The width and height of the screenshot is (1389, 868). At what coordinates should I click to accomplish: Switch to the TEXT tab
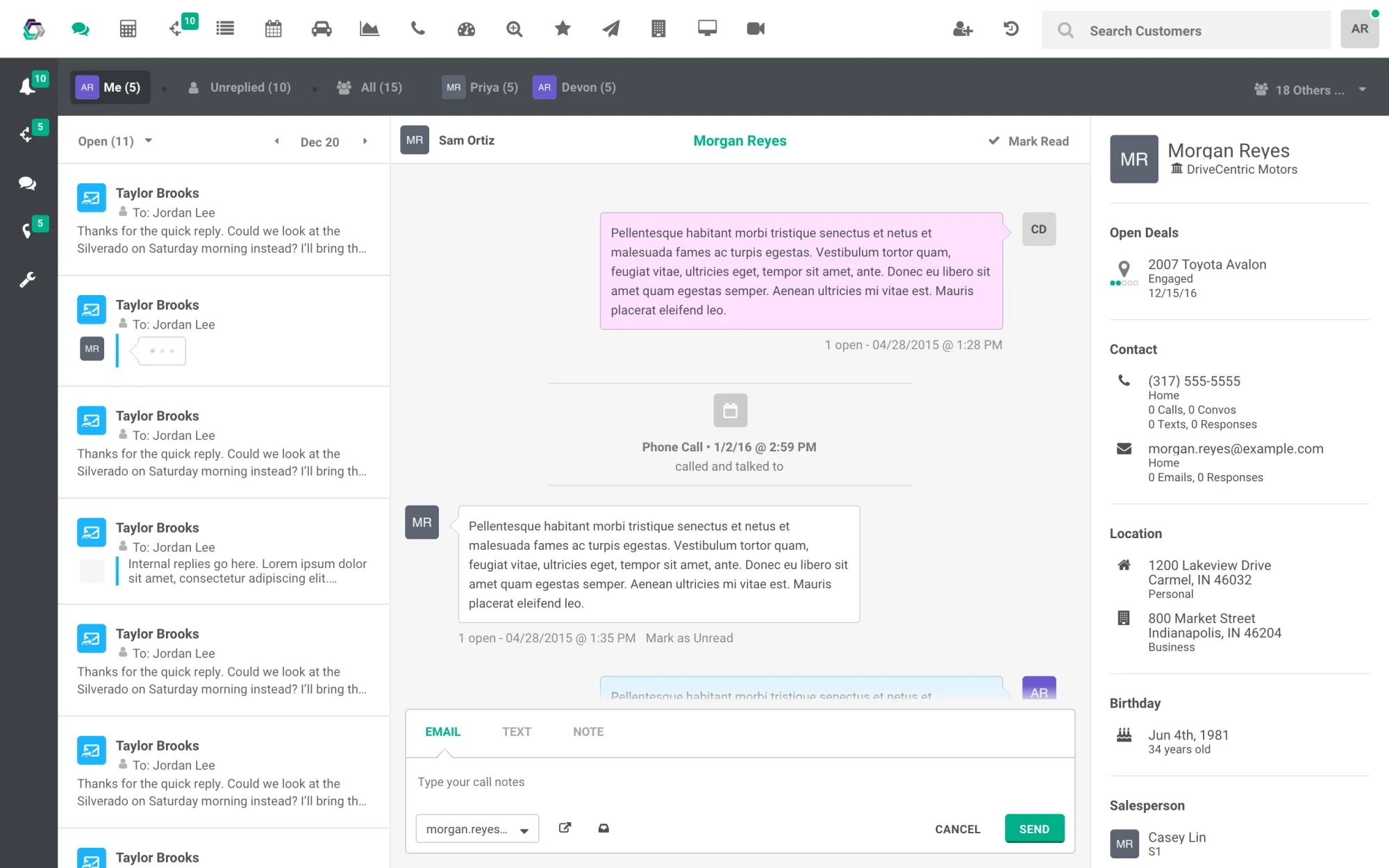(x=517, y=732)
